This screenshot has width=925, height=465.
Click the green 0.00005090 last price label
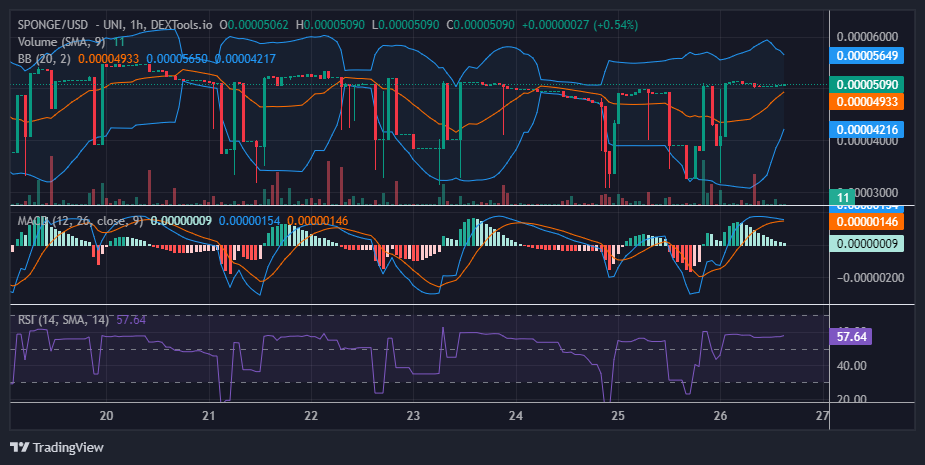[x=867, y=84]
